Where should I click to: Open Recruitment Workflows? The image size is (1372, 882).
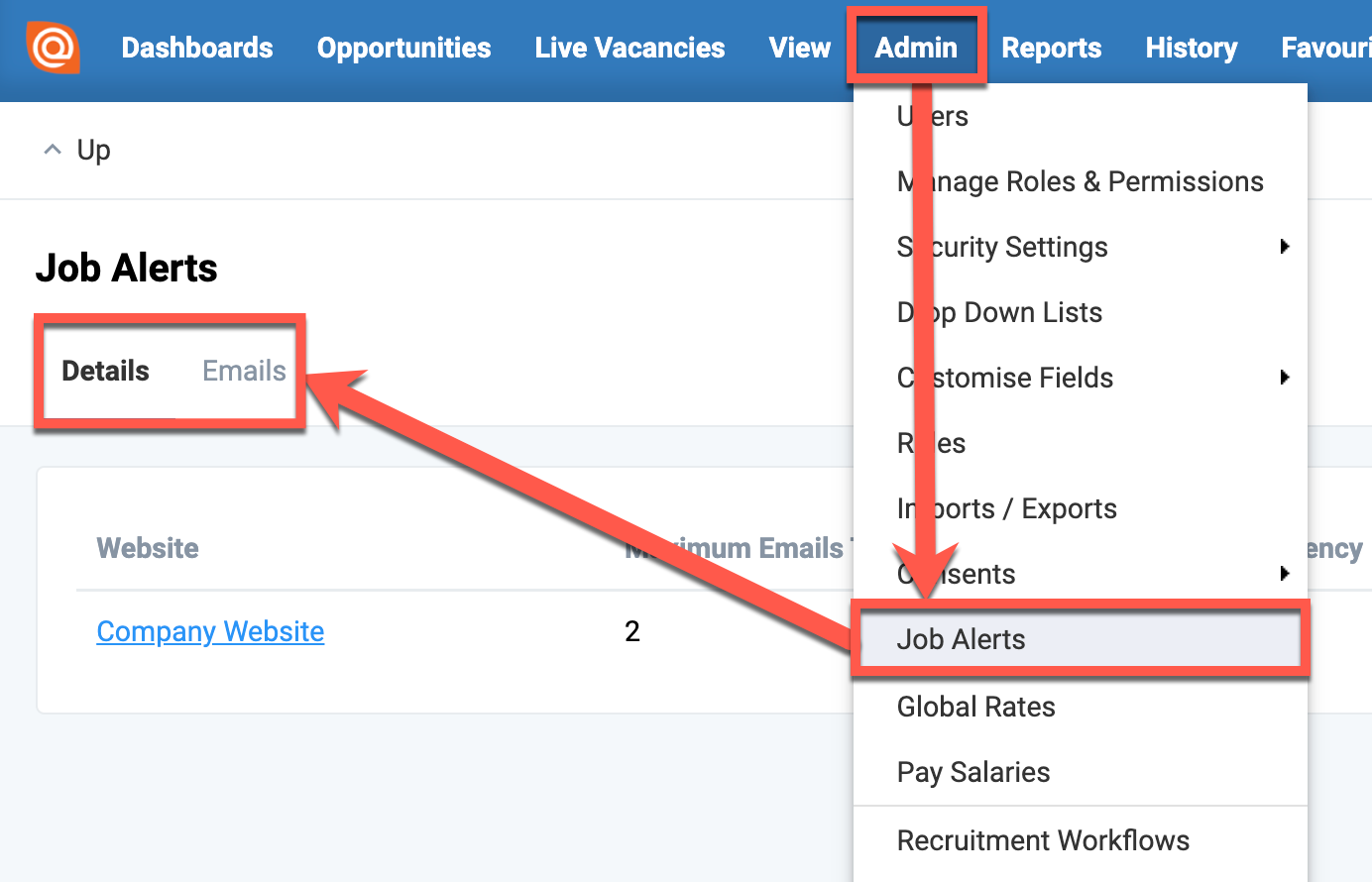(x=1043, y=840)
